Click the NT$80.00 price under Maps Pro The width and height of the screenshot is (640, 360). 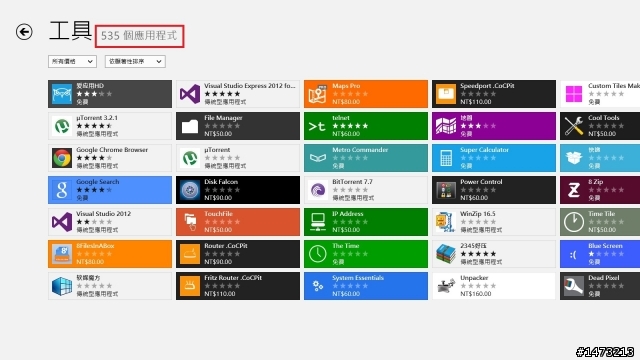(x=346, y=102)
